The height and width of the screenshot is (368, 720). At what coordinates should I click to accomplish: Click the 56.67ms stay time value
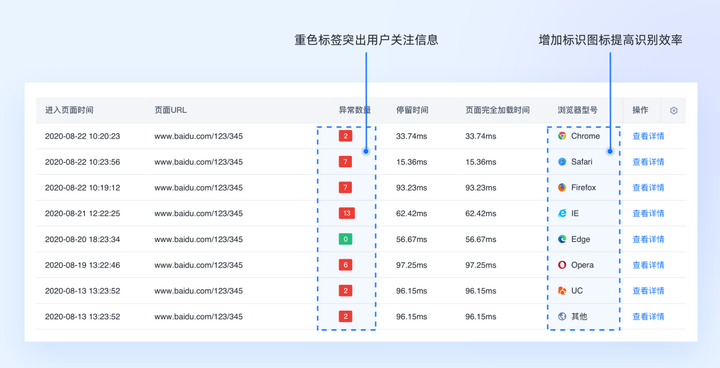(411, 239)
